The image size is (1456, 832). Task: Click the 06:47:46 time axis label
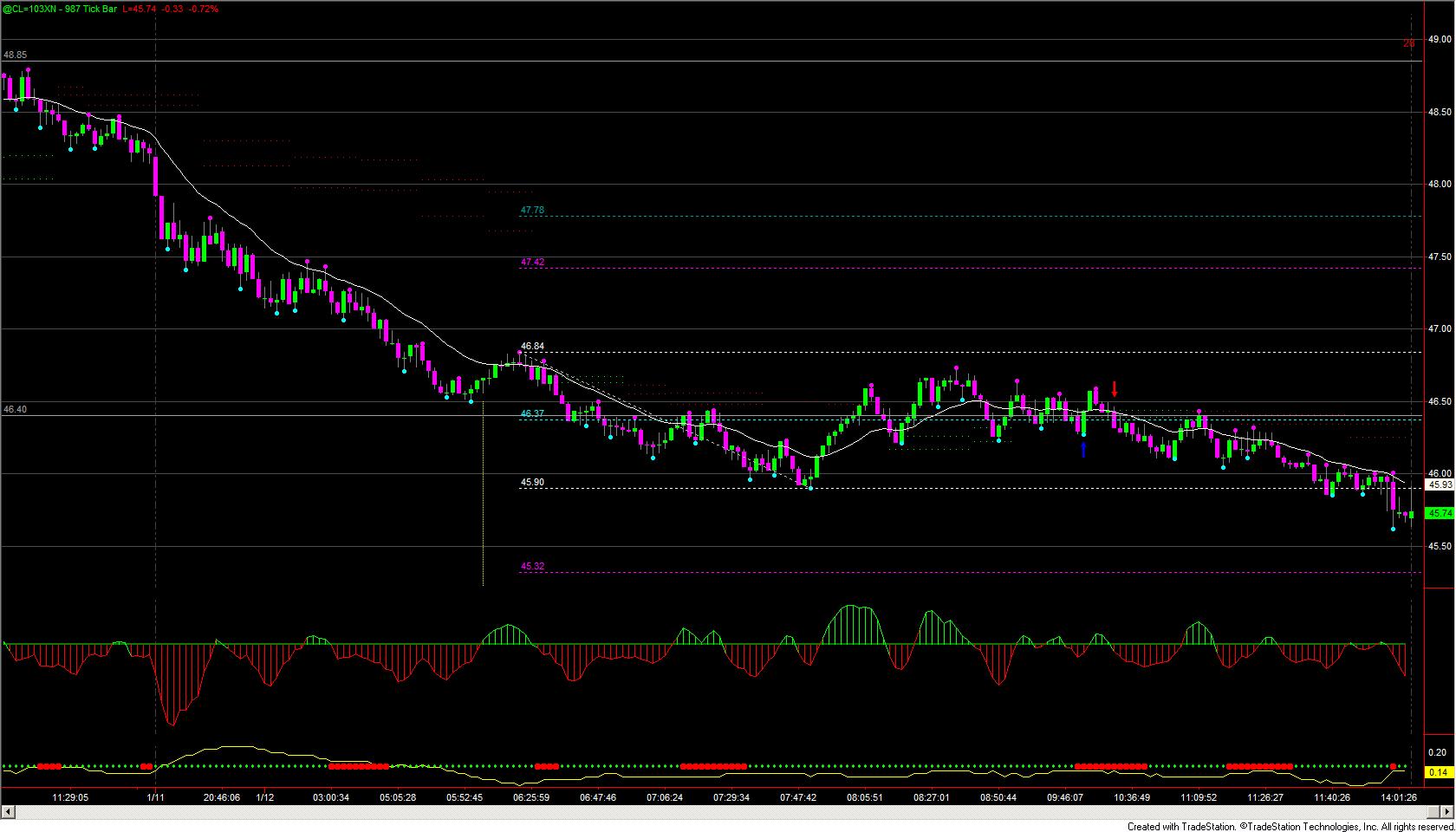pos(598,797)
